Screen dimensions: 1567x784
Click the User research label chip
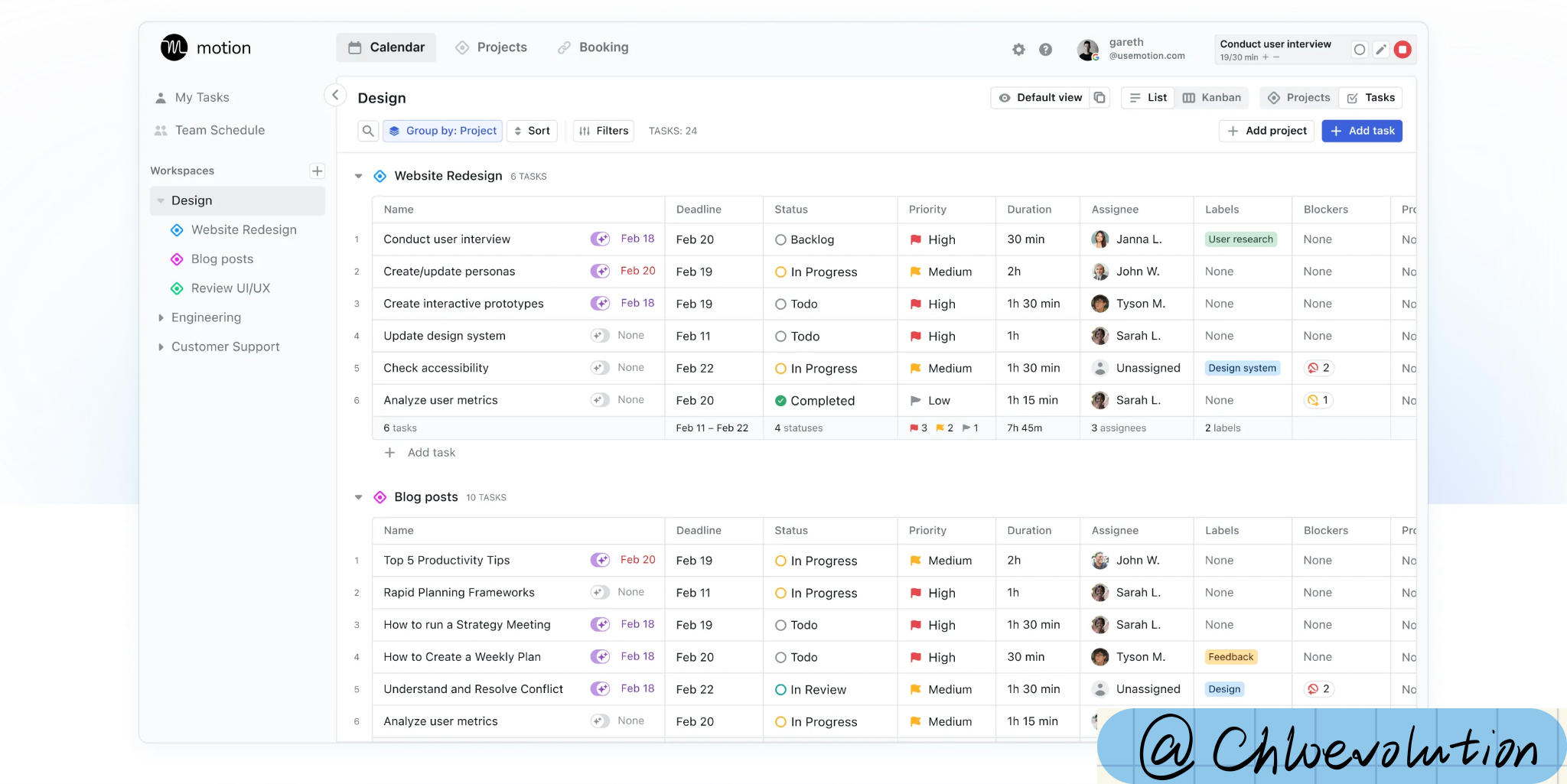coord(1240,239)
